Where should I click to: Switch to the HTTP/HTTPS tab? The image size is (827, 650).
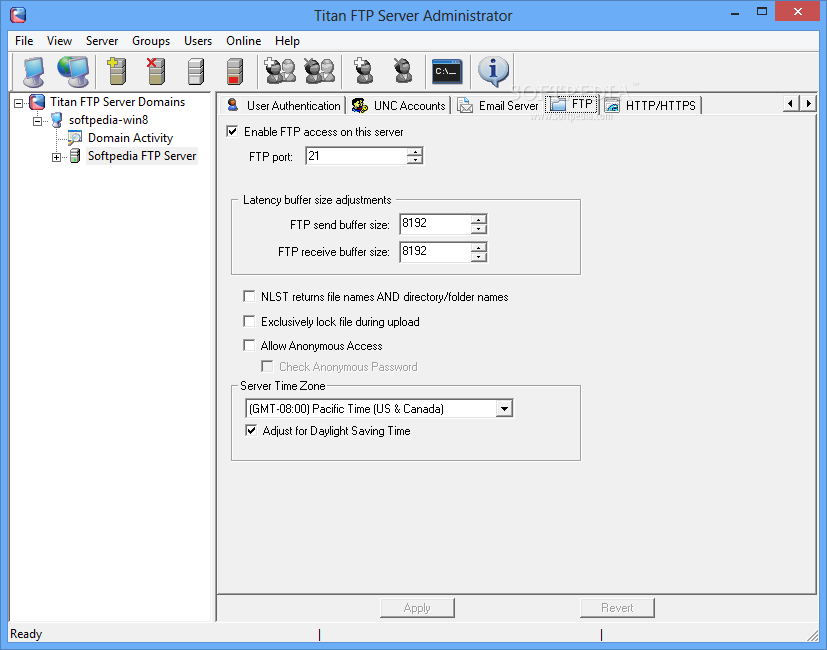click(651, 106)
